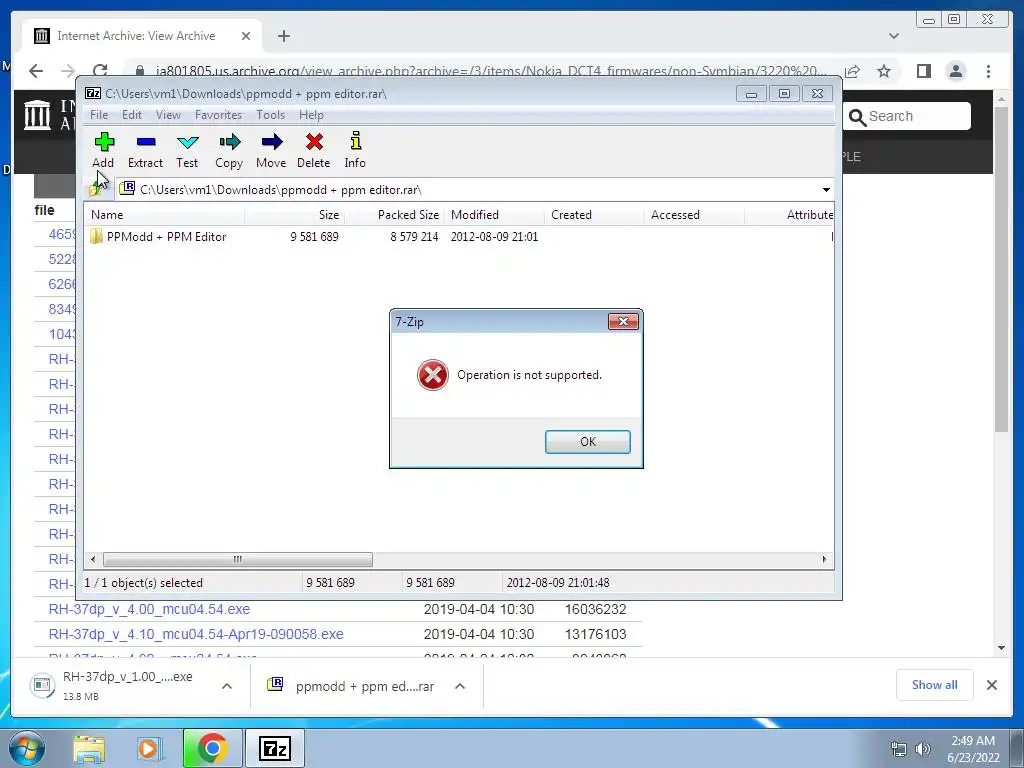The width and height of the screenshot is (1024, 768).
Task: Click the modified date 2012-08-09 21:01
Action: 494,236
